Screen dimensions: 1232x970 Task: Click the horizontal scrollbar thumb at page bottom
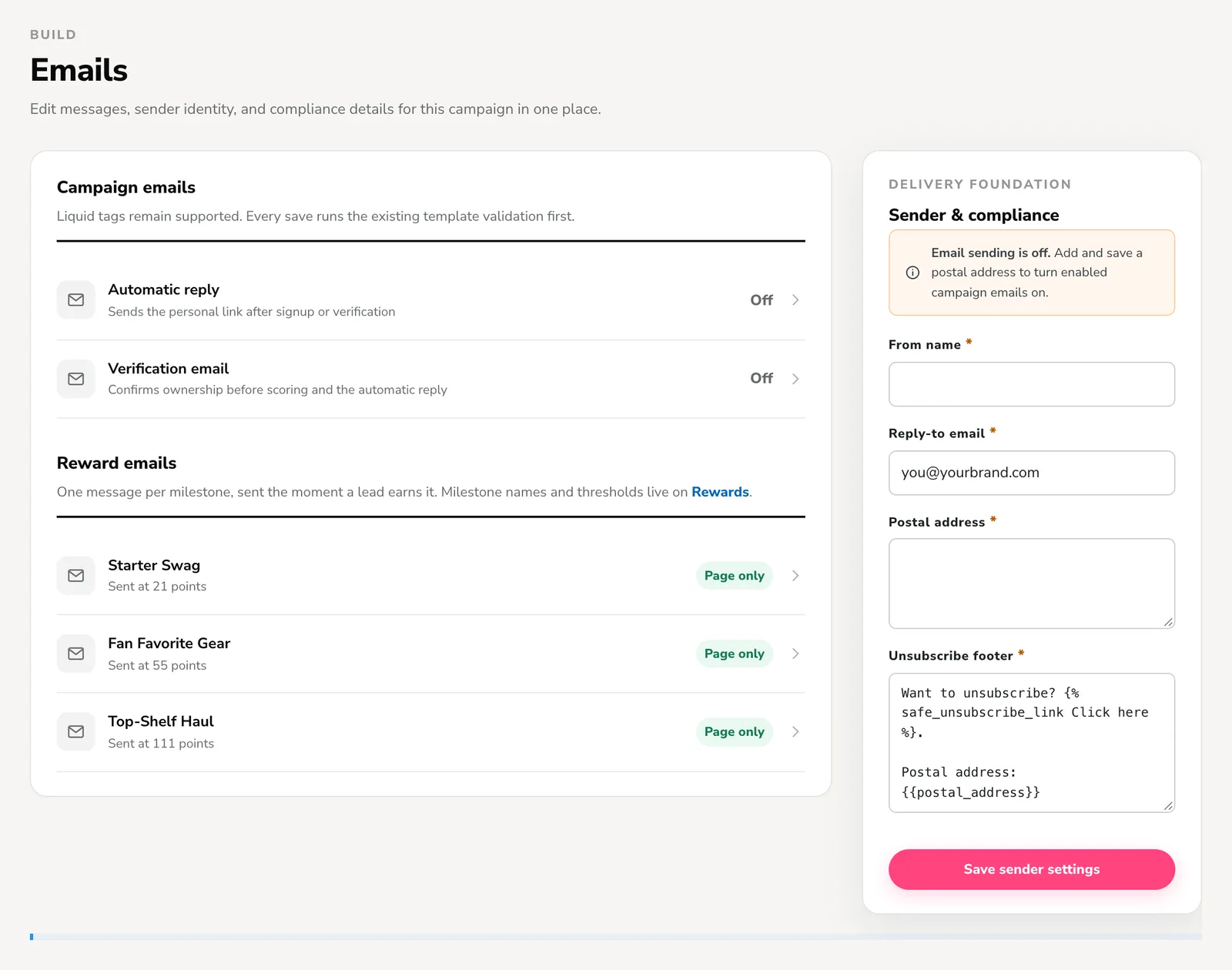(x=32, y=937)
